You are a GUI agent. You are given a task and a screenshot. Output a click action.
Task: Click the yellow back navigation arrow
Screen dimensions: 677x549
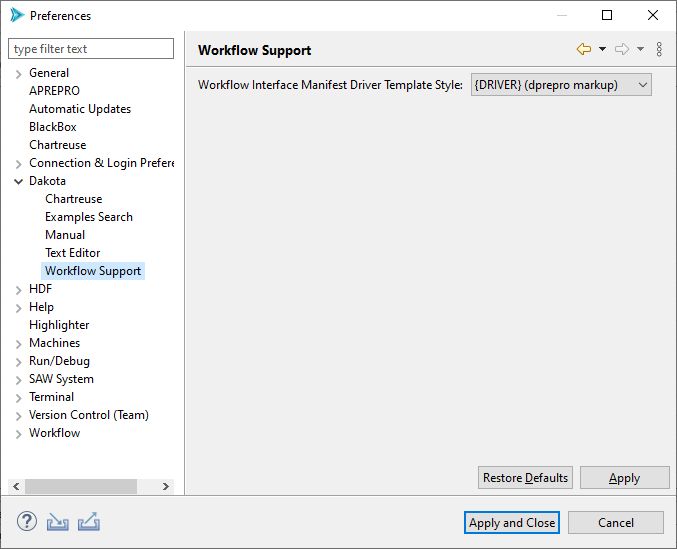click(584, 49)
